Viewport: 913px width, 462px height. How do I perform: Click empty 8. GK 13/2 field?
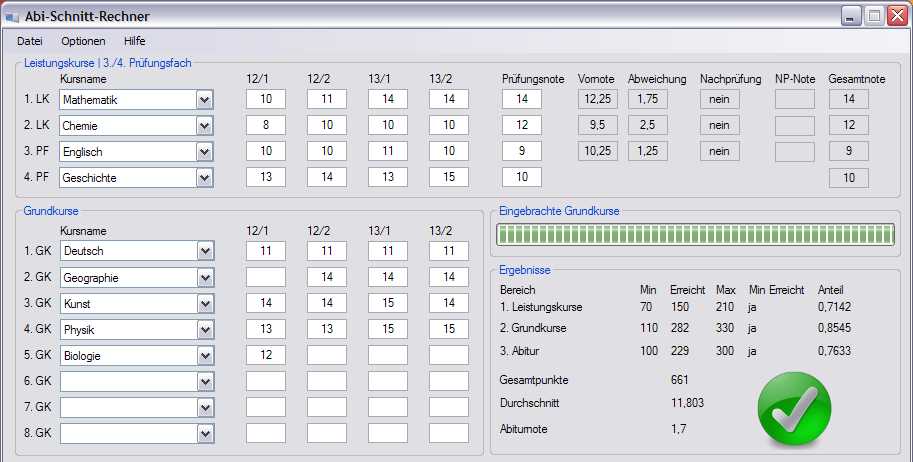449,433
